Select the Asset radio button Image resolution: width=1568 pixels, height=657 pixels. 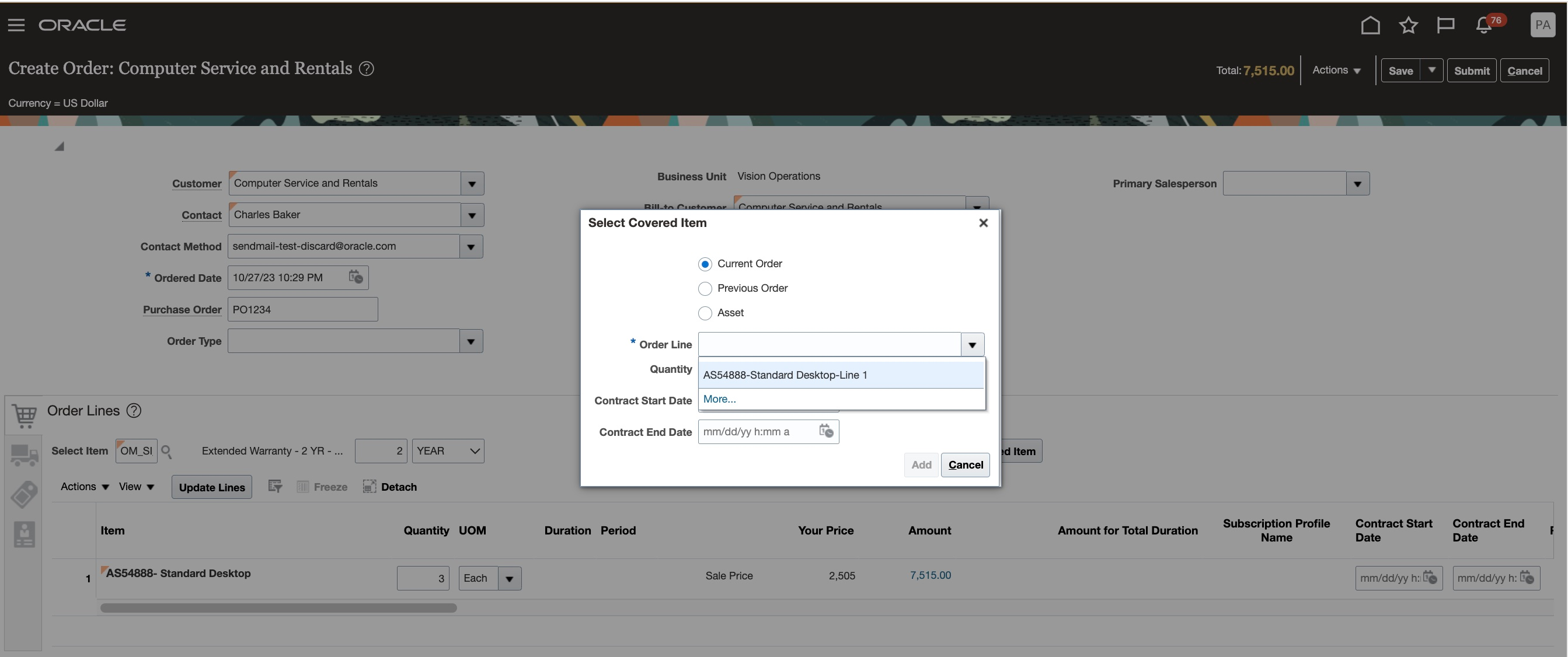[705, 313]
